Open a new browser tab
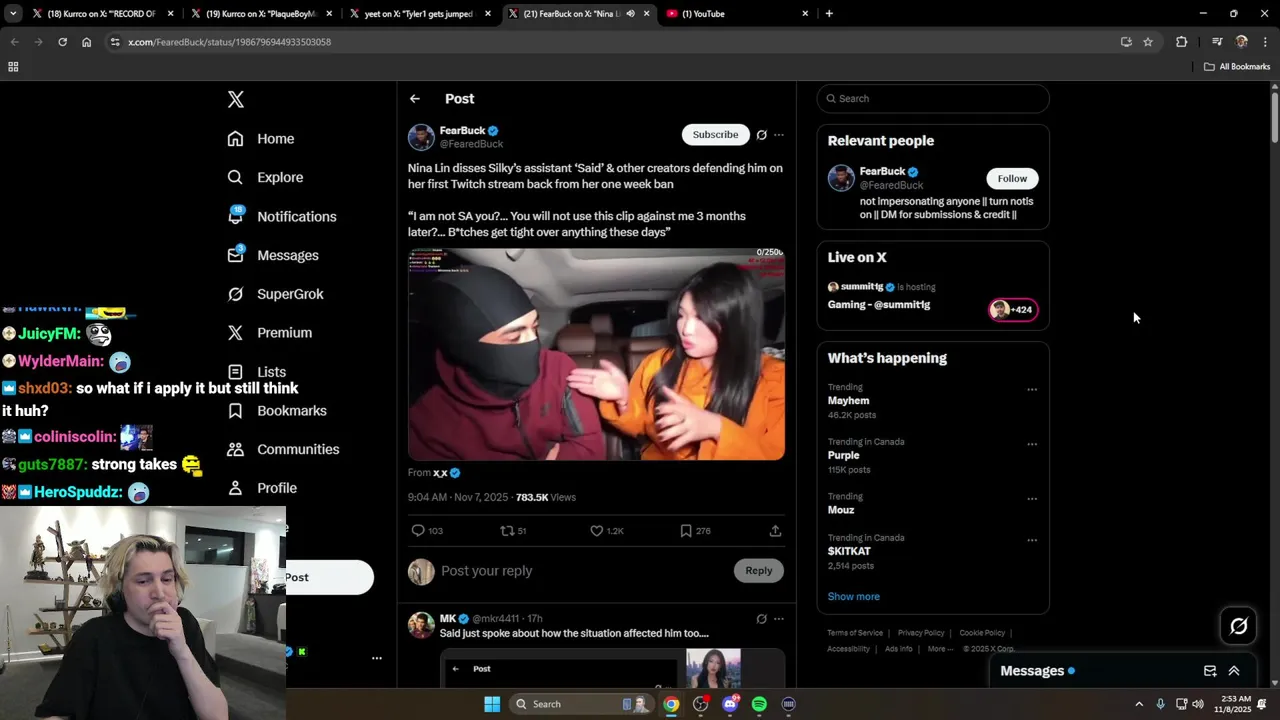This screenshot has width=1280, height=720. (x=829, y=14)
